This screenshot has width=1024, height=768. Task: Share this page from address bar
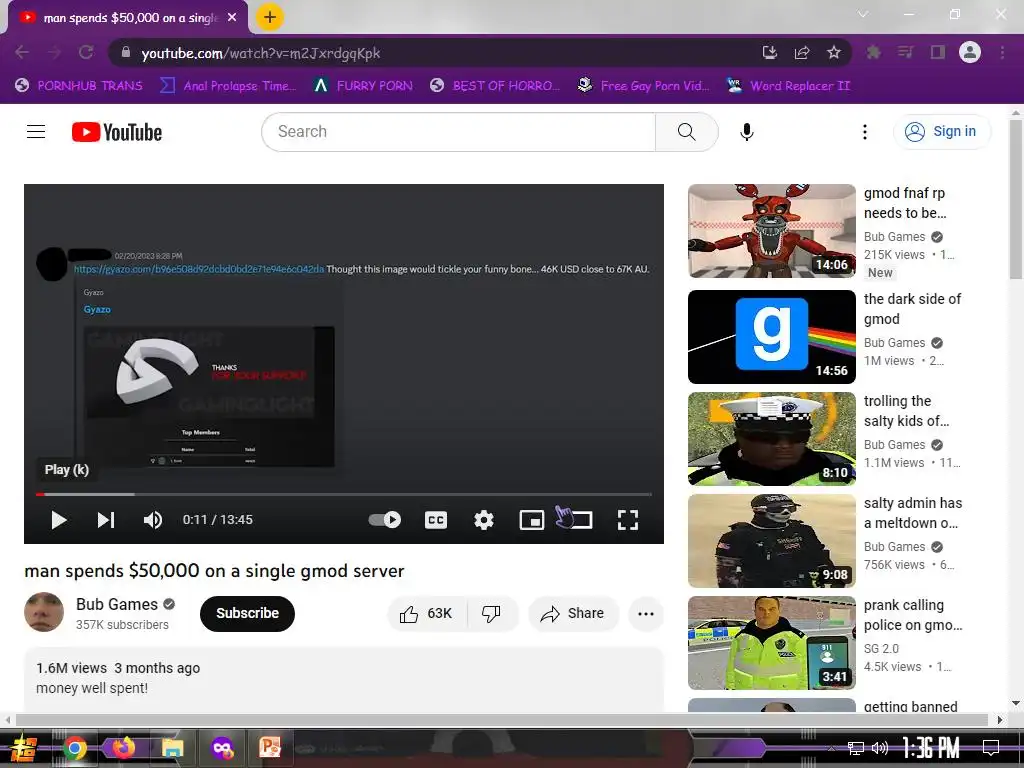(802, 53)
